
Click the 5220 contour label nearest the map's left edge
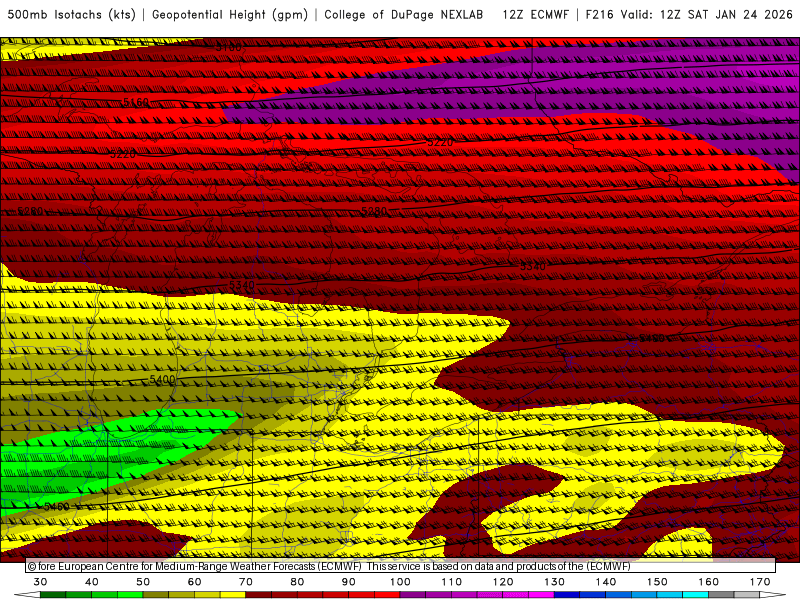pyautogui.click(x=123, y=154)
